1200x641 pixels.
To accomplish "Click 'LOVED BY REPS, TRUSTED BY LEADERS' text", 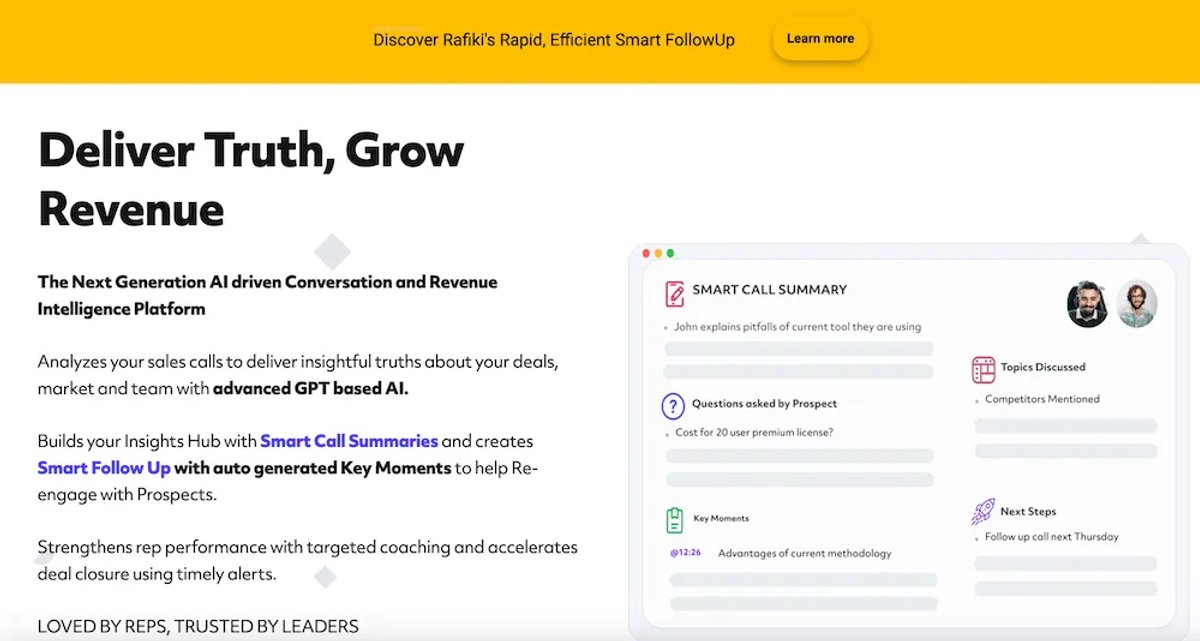I will tap(198, 627).
